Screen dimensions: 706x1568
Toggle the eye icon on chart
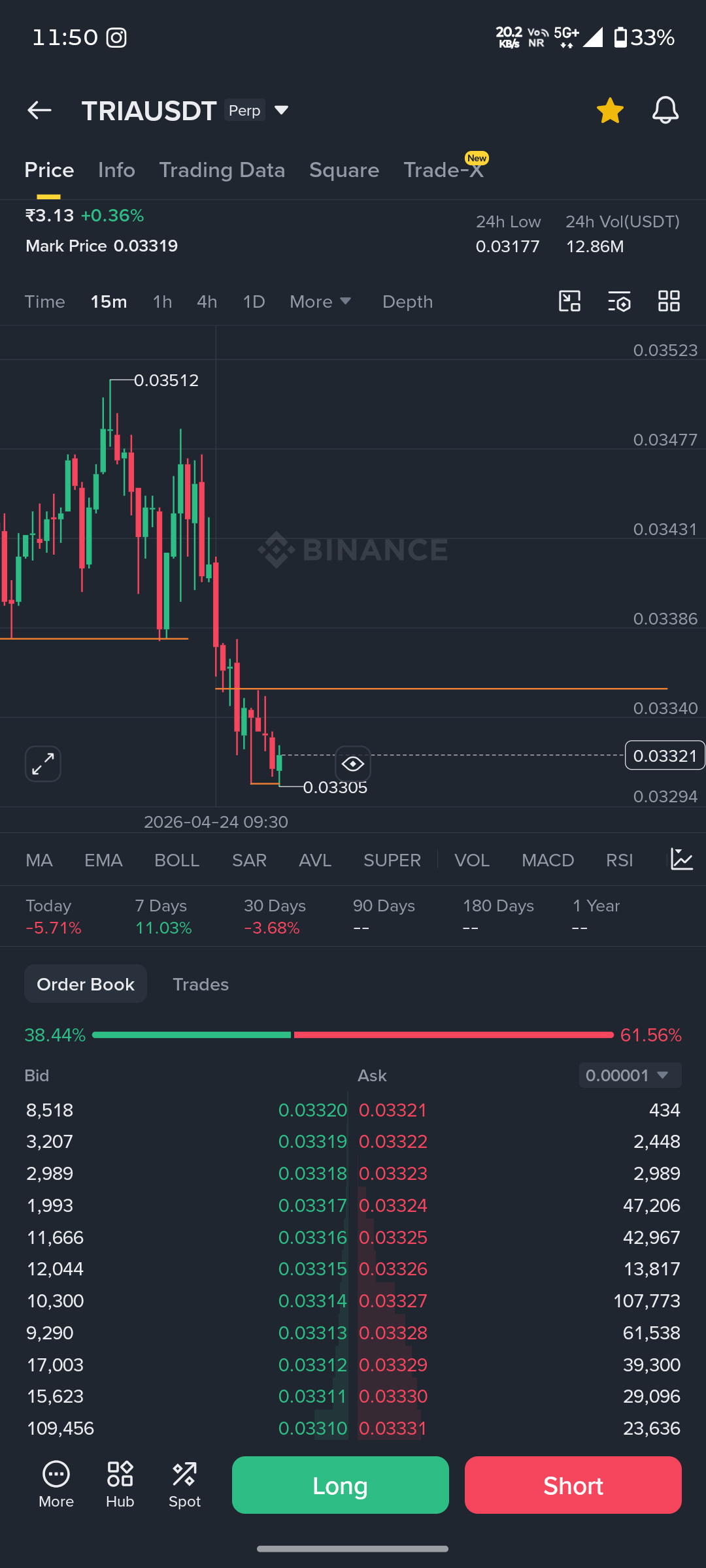tap(353, 764)
